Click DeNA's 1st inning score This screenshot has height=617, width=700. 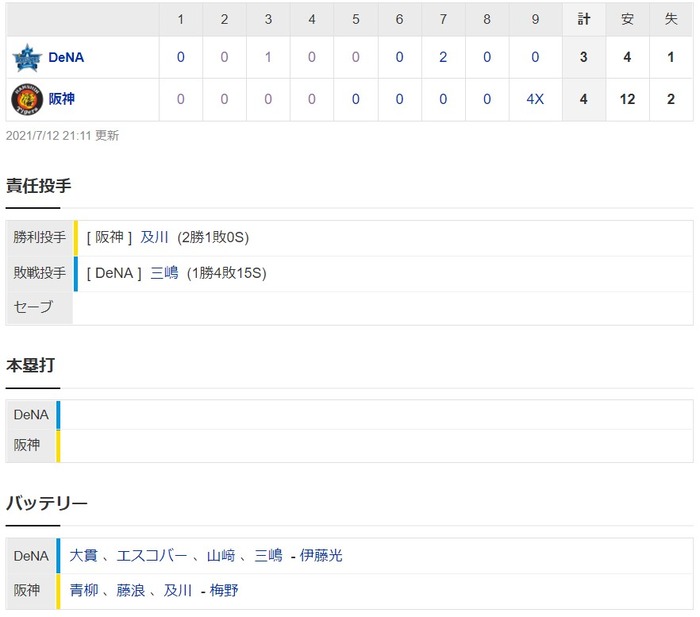point(180,57)
